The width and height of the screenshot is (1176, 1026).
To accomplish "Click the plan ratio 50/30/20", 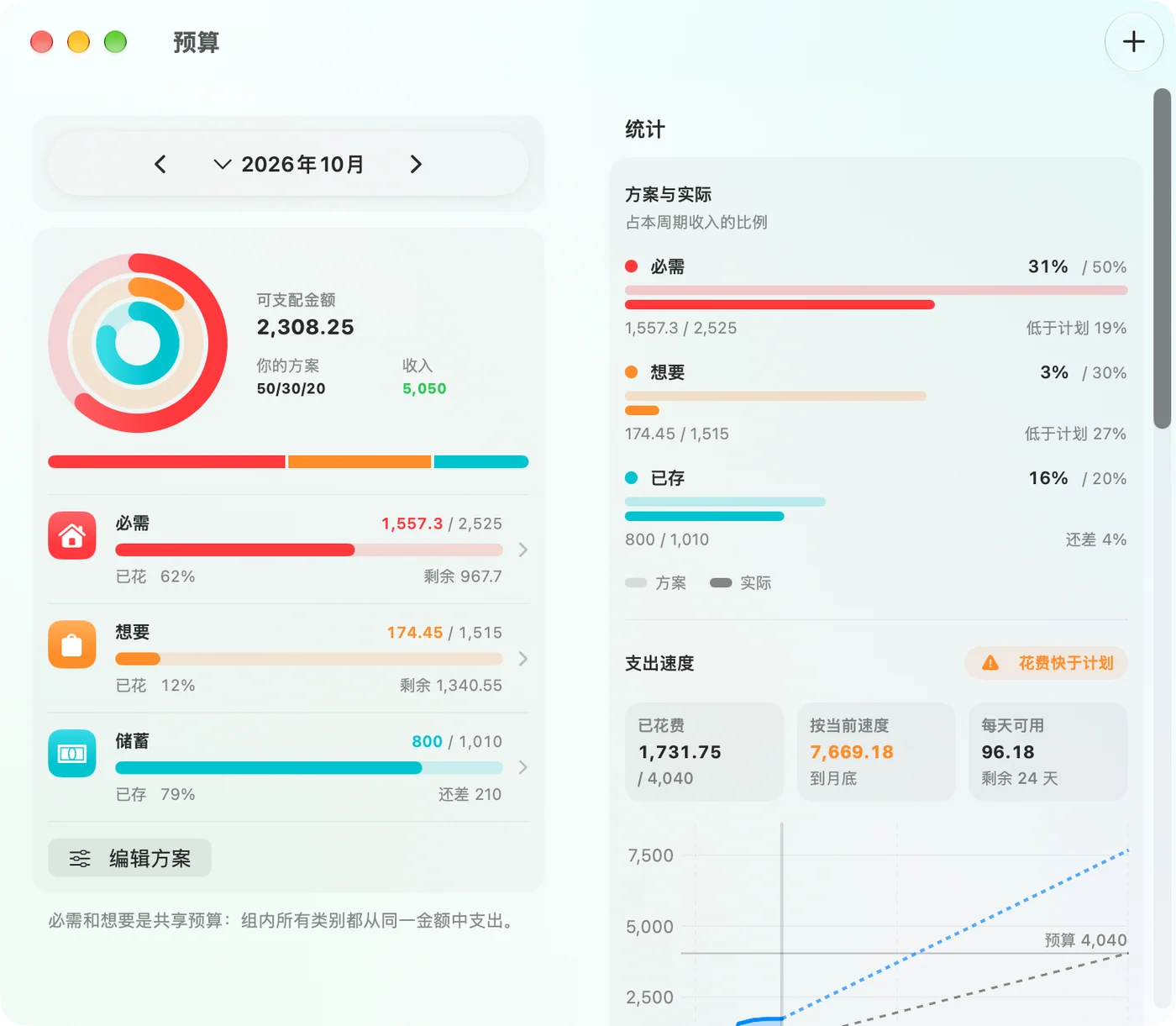I will [x=291, y=388].
